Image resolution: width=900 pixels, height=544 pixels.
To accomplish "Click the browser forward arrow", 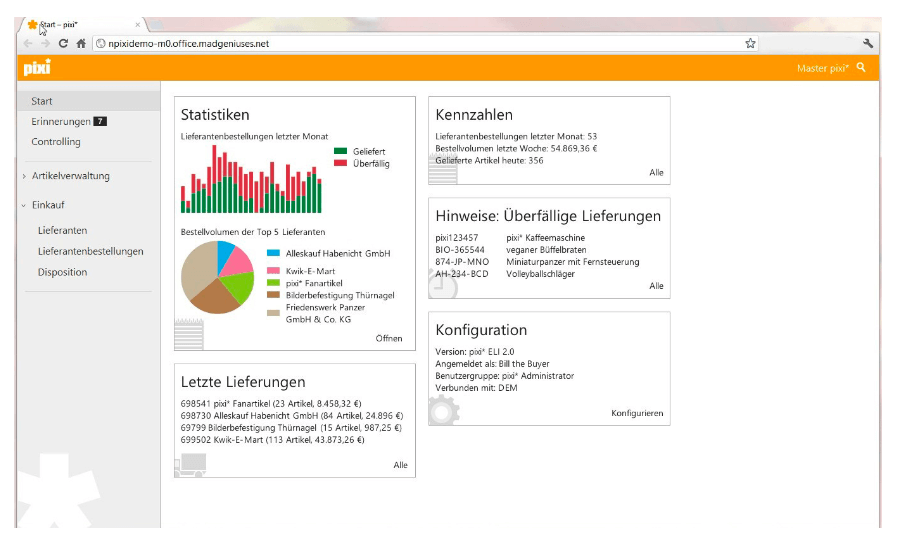I will coord(45,44).
